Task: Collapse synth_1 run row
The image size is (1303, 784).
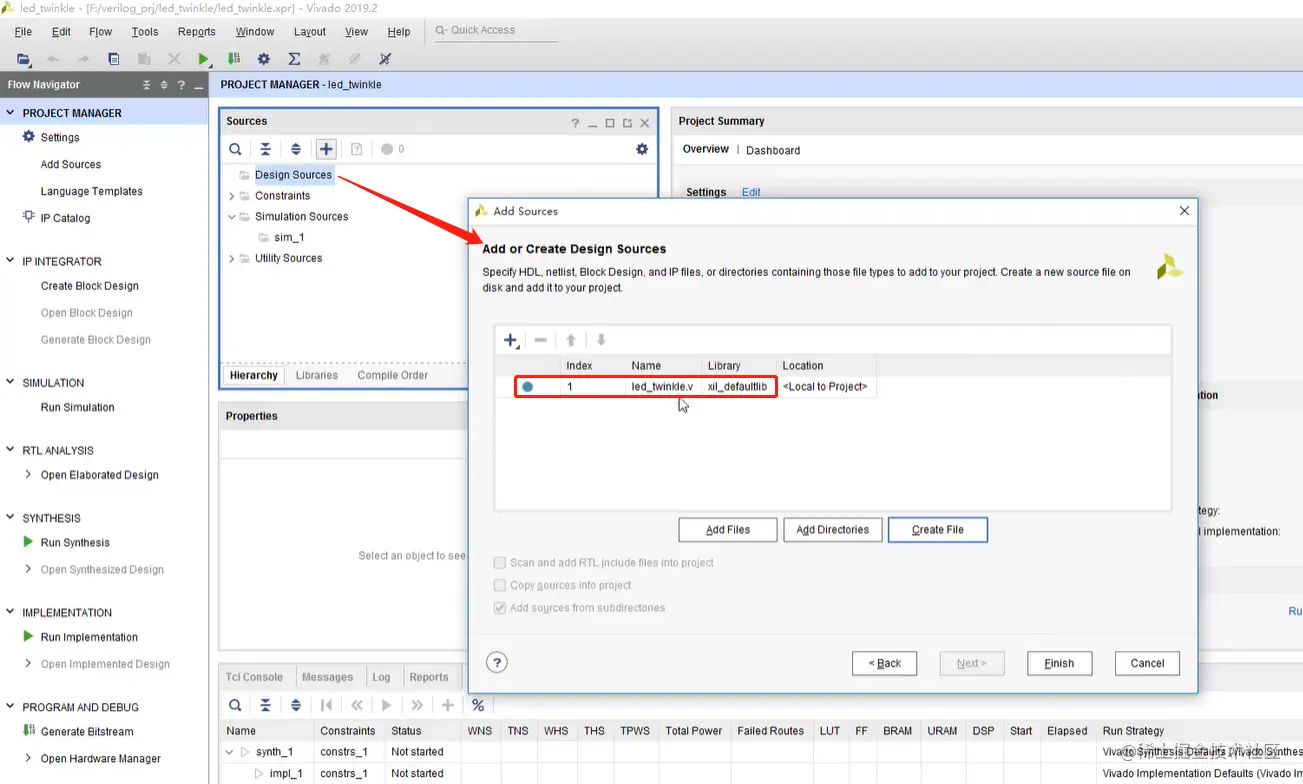Action: [229, 752]
